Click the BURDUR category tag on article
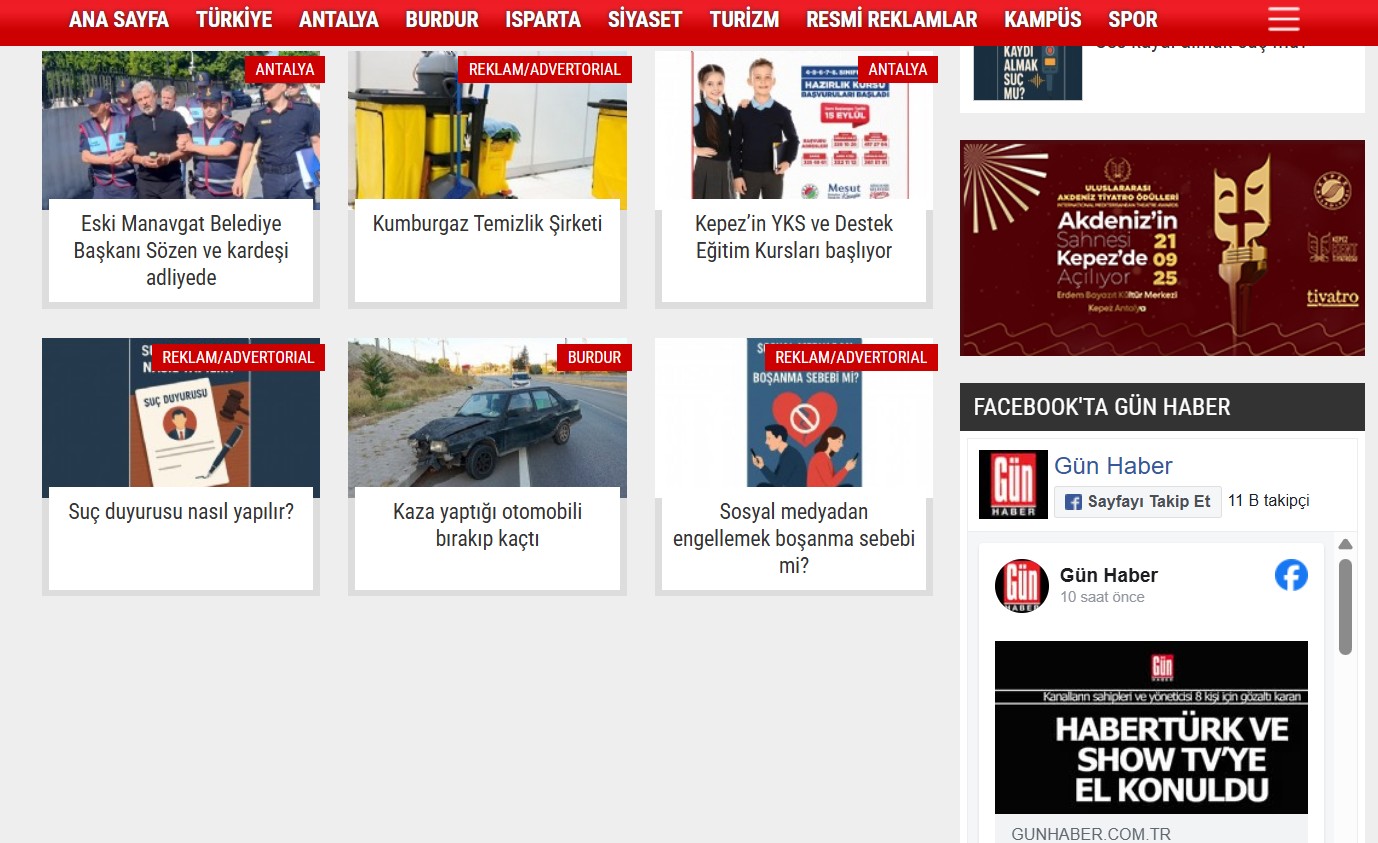Screen dimensions: 1378x843 pos(594,357)
